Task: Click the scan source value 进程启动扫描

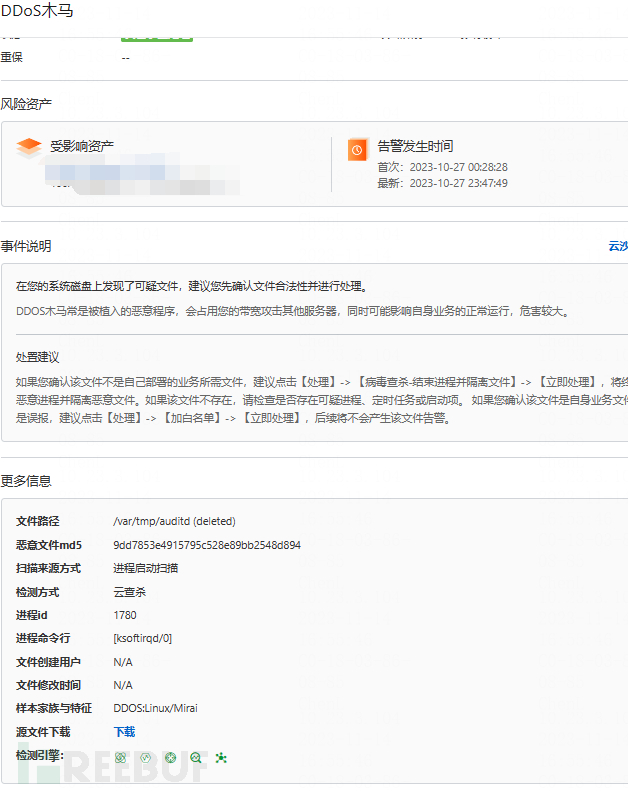Action: tap(145, 568)
